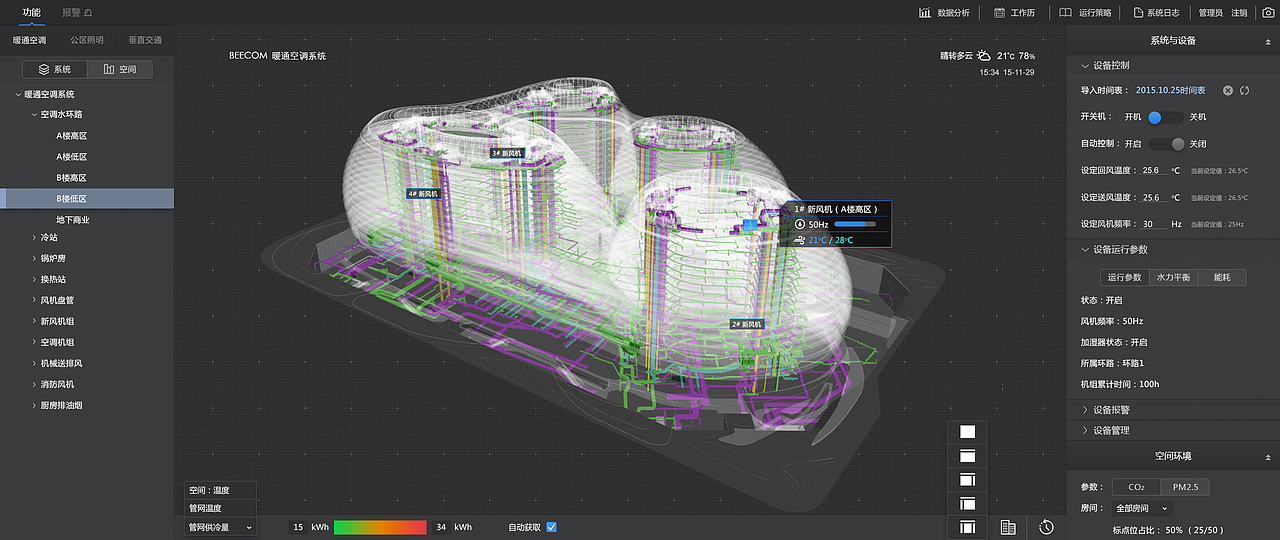The height and width of the screenshot is (540, 1280).
Task: Click the 4# 新风机 marker on building
Action: click(x=423, y=193)
